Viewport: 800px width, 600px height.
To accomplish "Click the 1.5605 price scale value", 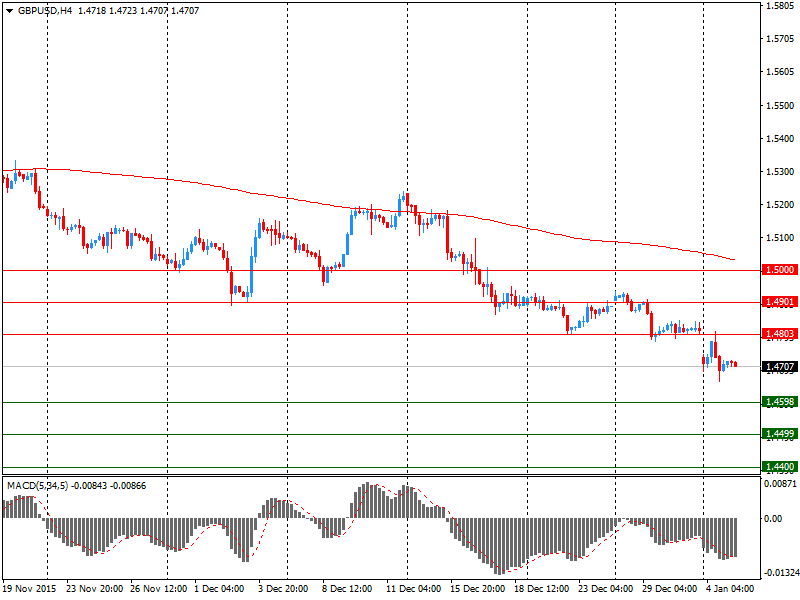I will pyautogui.click(x=780, y=72).
